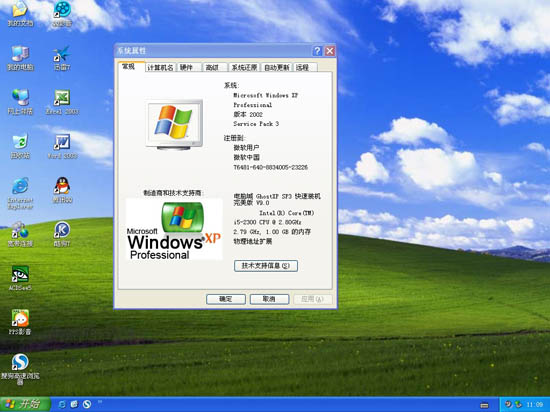
Task: Click the Sogou browser quick launch icon
Action: coord(87,404)
